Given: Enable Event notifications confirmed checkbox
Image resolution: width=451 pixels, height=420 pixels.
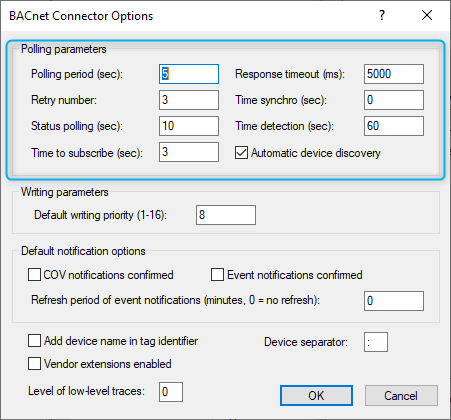Looking at the screenshot, I should [217, 275].
